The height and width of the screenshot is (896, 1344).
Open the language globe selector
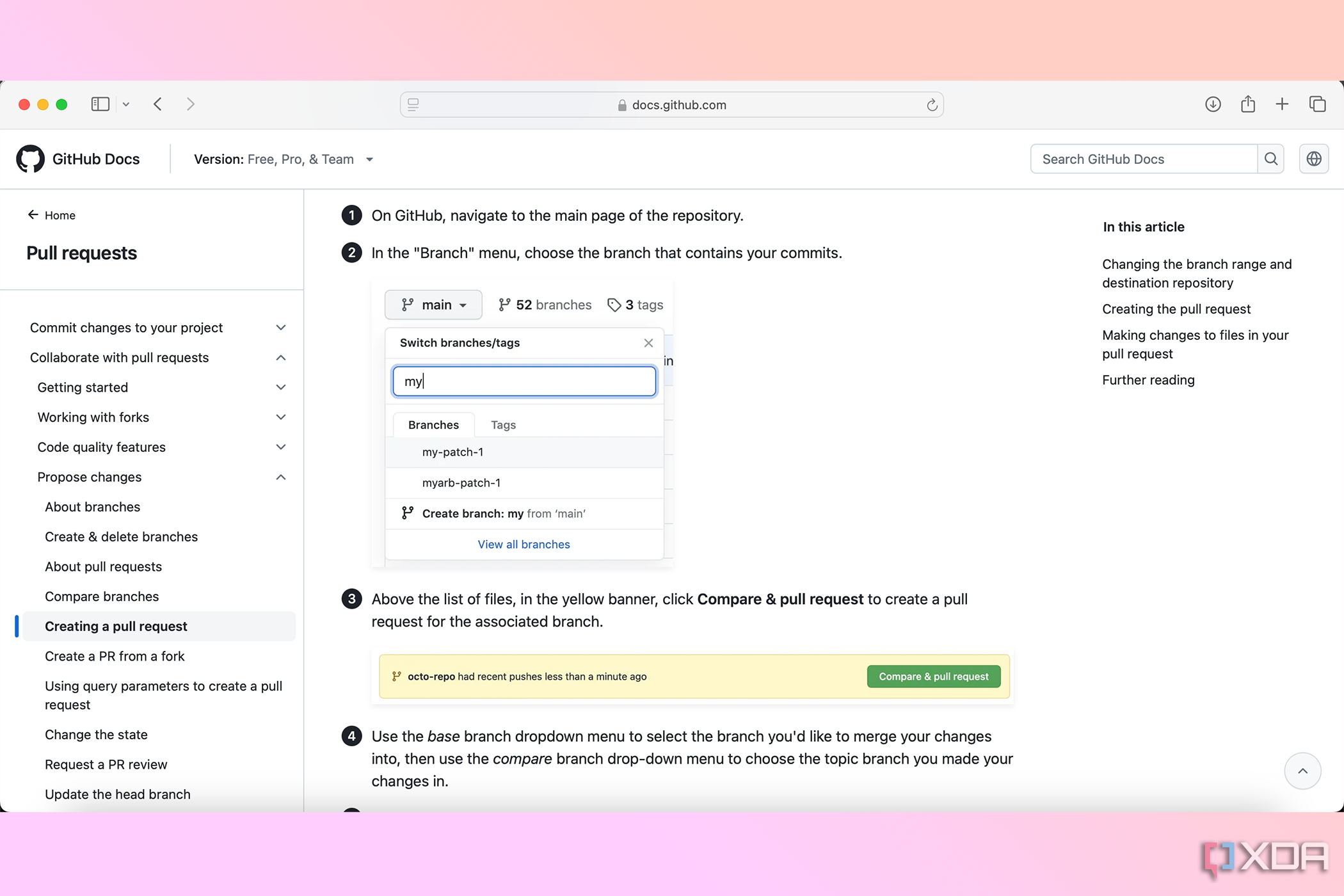point(1314,159)
